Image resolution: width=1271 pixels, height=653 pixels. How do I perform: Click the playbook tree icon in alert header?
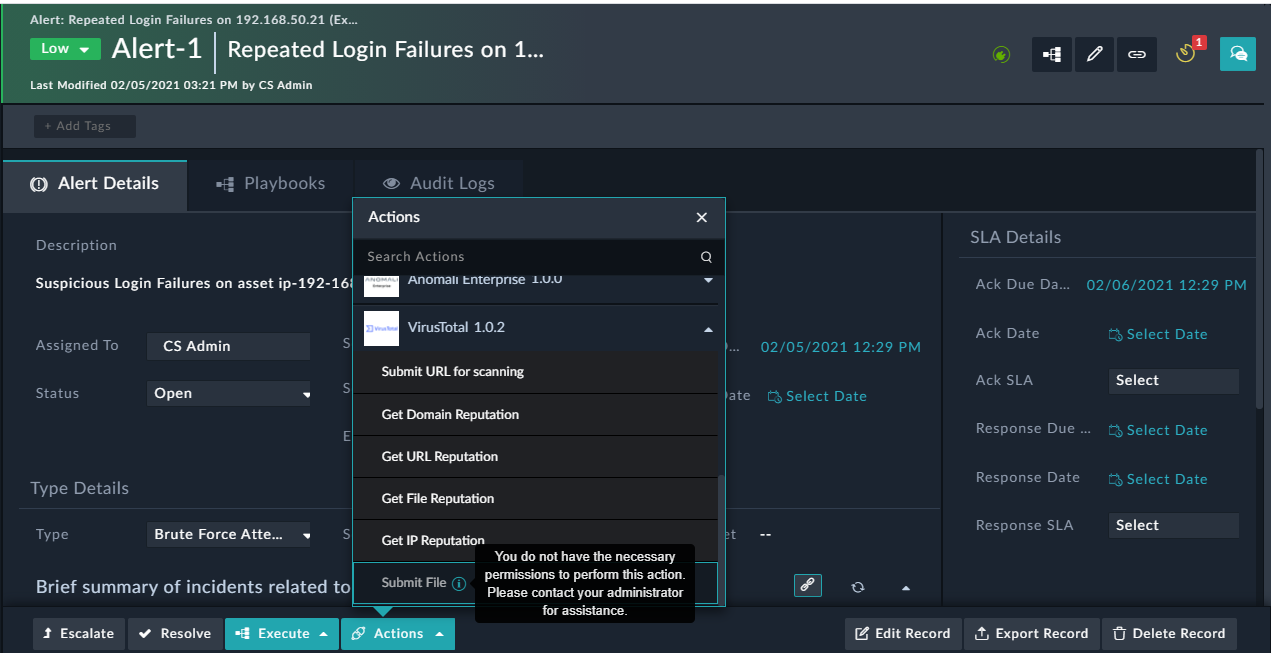[1052, 54]
